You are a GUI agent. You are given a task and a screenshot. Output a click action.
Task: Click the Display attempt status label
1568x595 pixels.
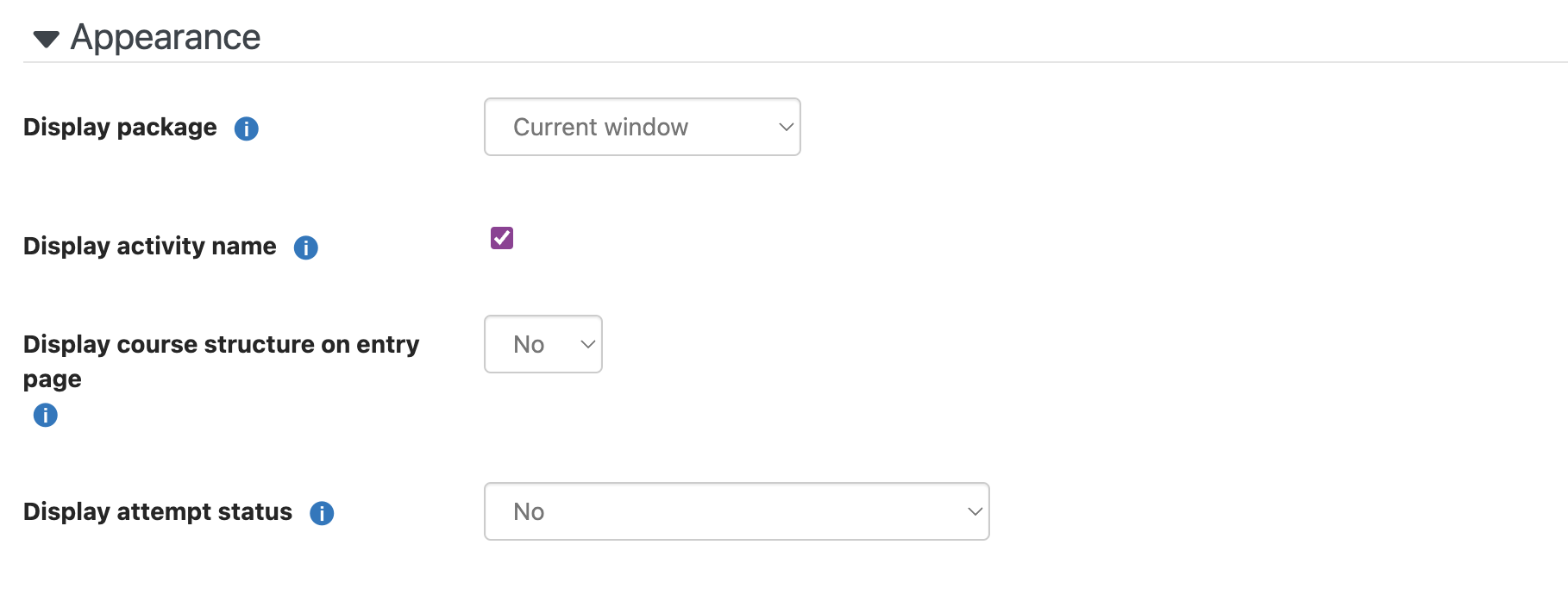(158, 511)
